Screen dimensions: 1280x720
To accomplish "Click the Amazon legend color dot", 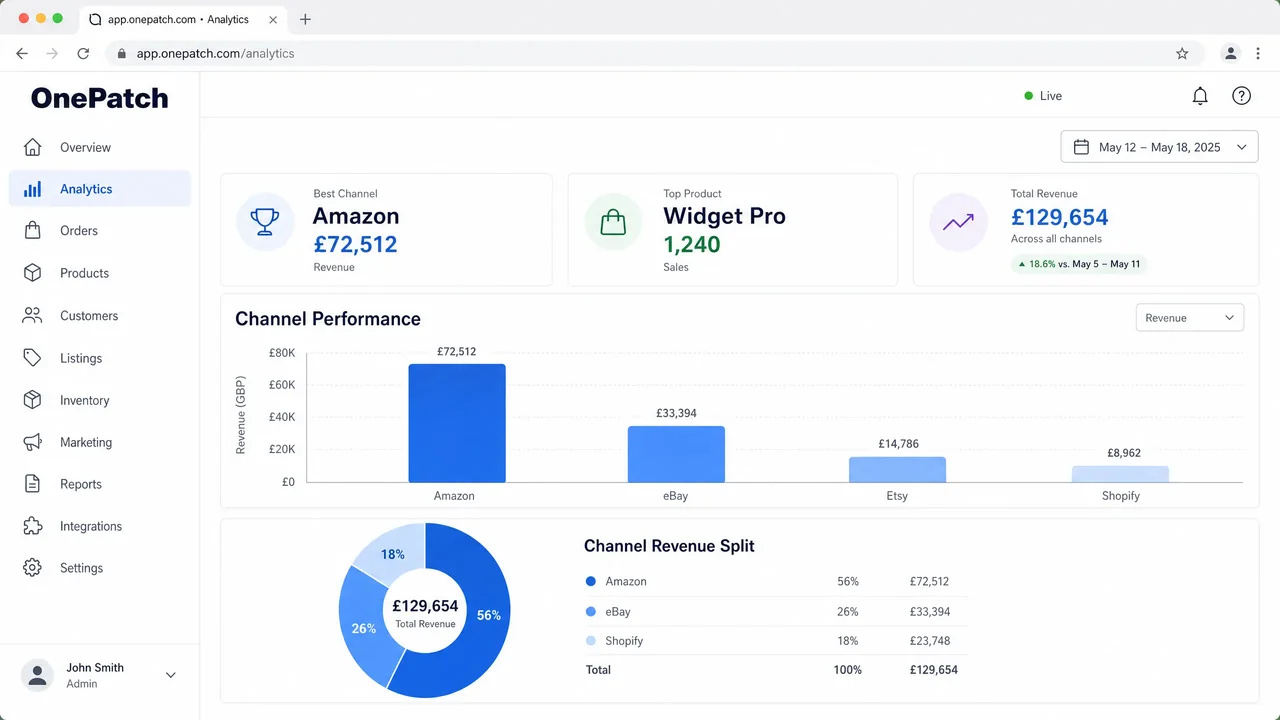I will (590, 581).
